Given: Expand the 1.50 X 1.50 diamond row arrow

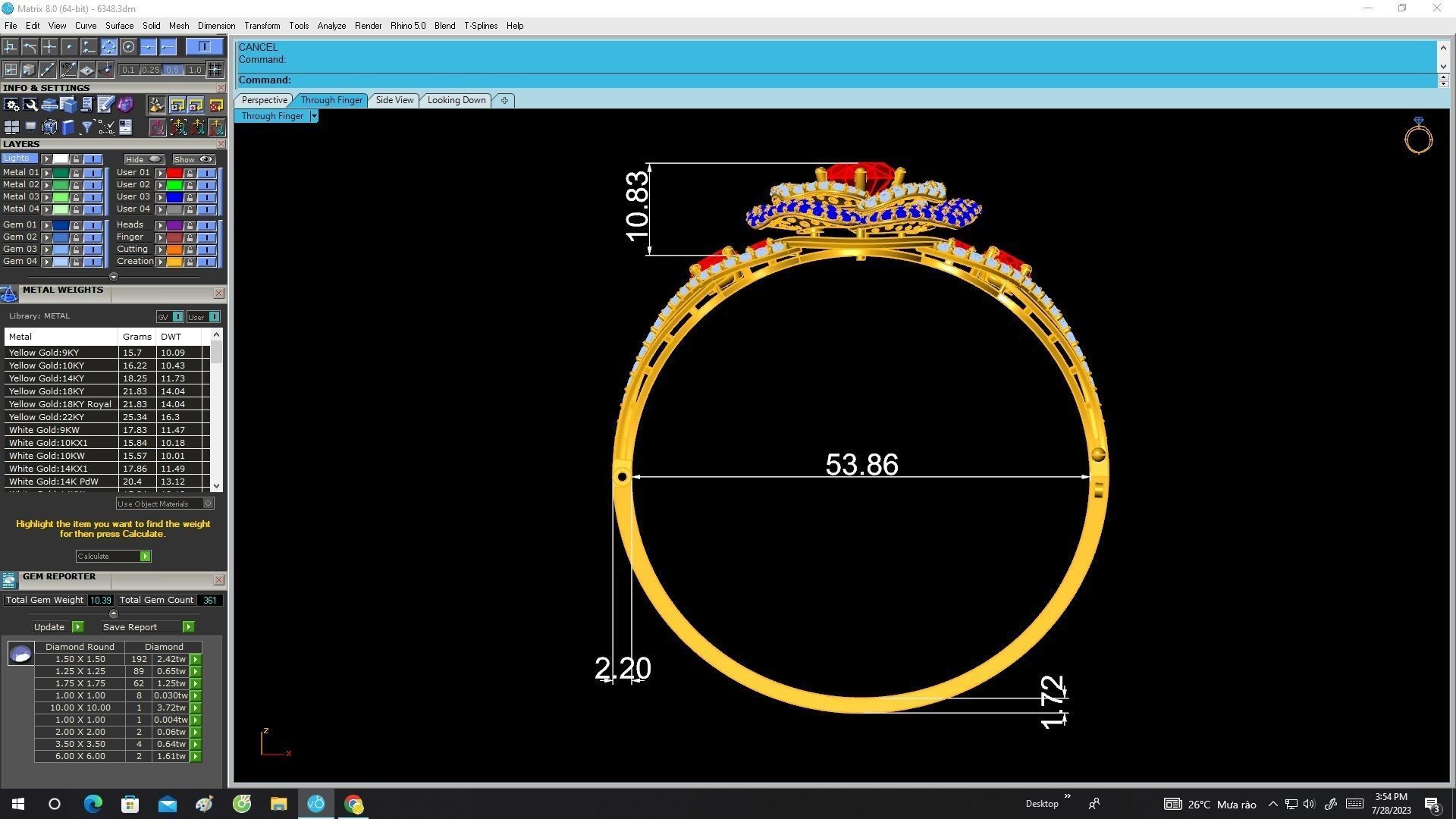Looking at the screenshot, I should click(196, 659).
